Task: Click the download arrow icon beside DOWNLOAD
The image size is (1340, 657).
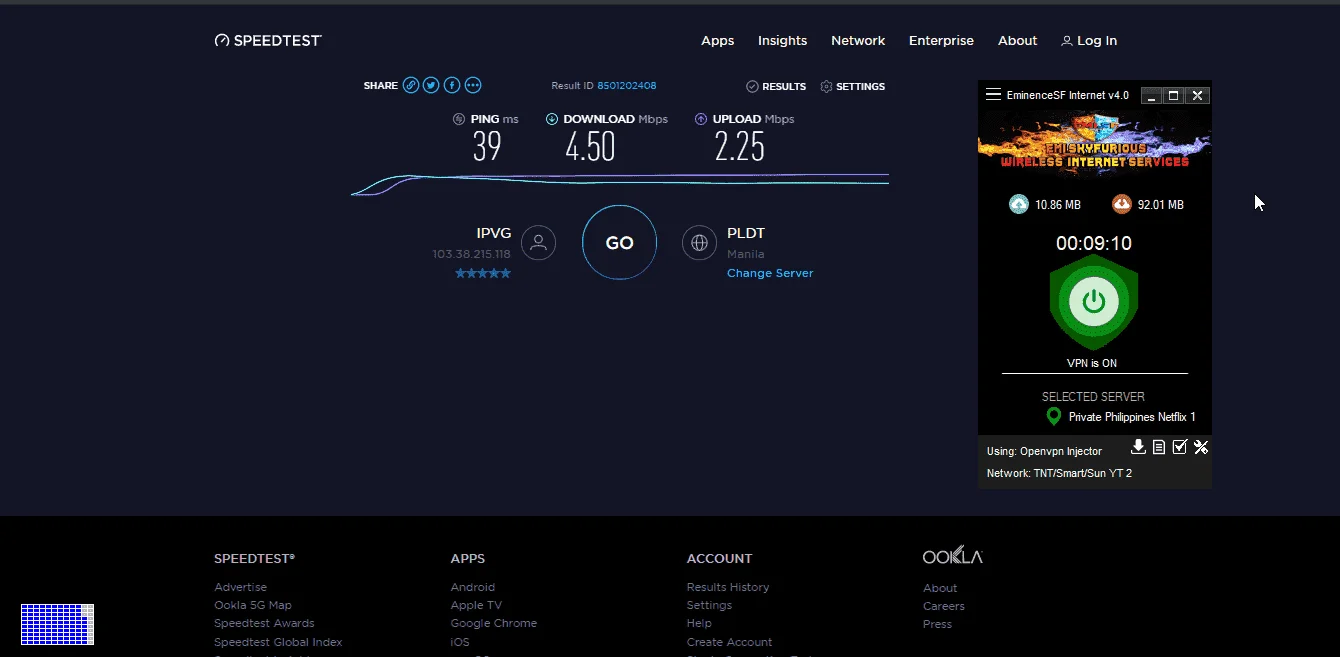Action: (552, 119)
